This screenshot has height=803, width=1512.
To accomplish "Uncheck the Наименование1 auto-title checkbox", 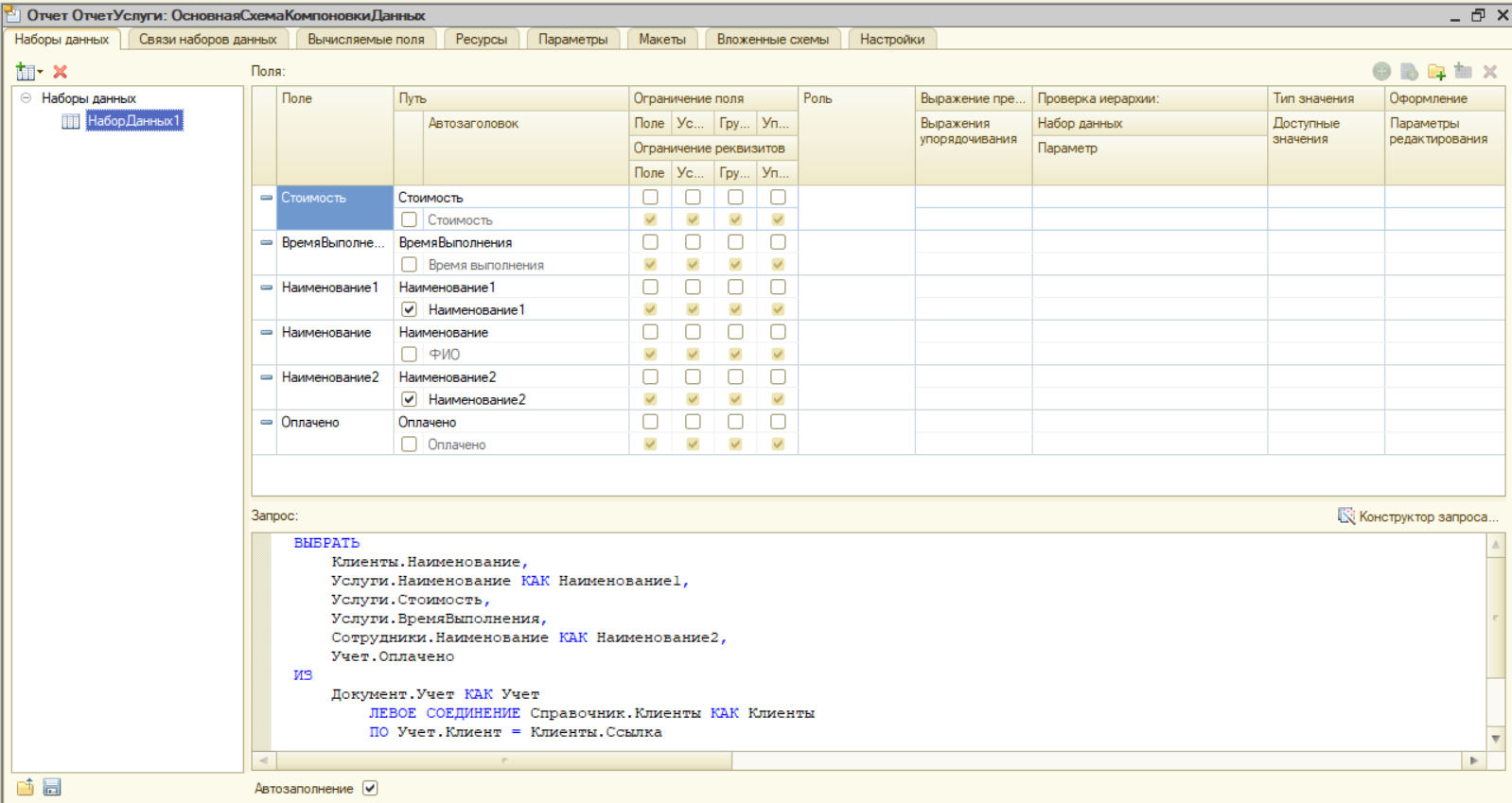I will click(x=409, y=309).
